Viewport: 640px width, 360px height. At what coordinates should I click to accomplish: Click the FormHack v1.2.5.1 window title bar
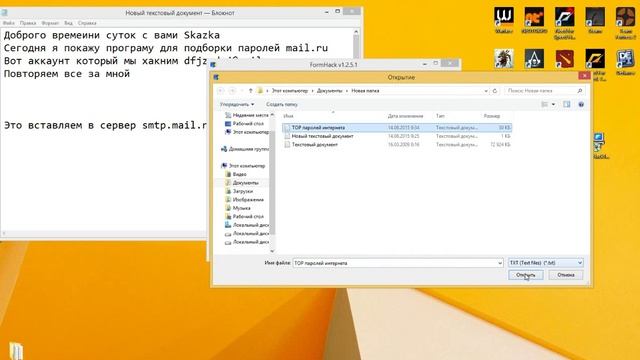coord(333,64)
